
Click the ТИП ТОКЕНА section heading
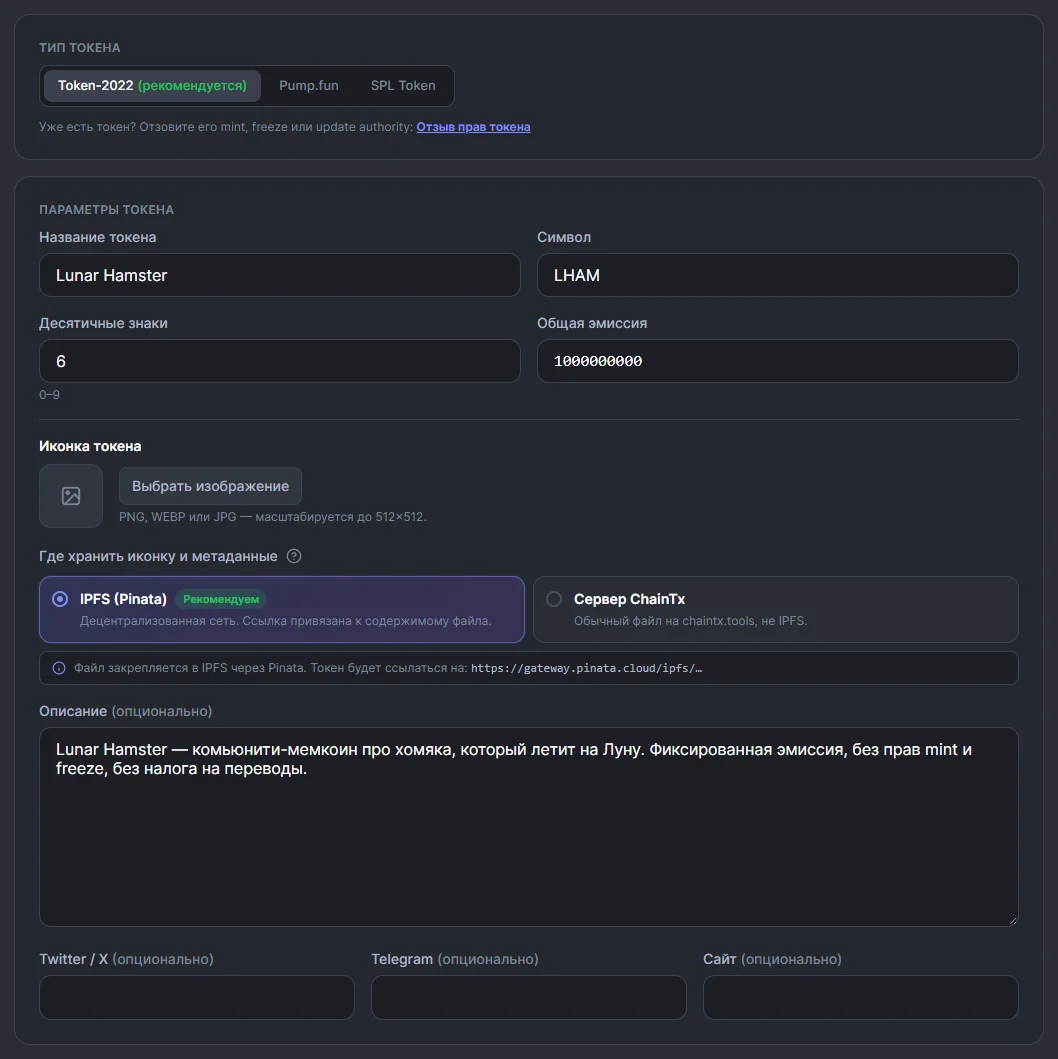point(80,48)
